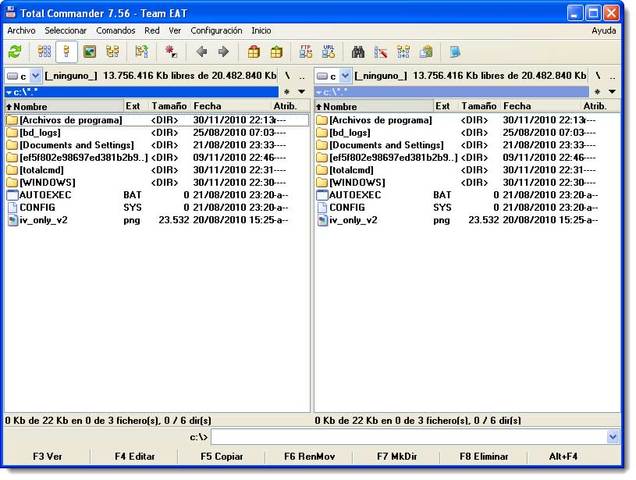Open the Red menu
This screenshot has height=480, width=636.
[152, 30]
